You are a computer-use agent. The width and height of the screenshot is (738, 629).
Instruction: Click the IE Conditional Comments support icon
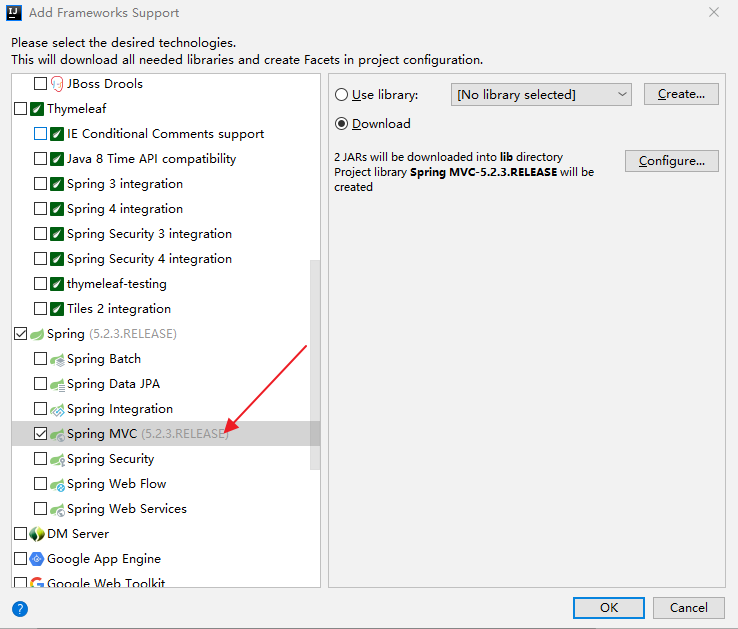56,134
